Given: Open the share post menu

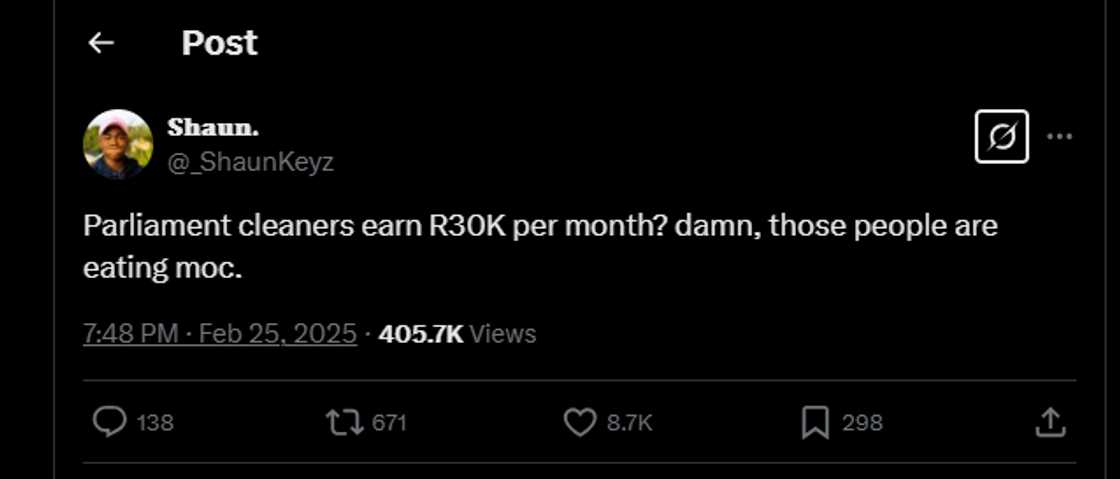Looking at the screenshot, I should point(1049,423).
